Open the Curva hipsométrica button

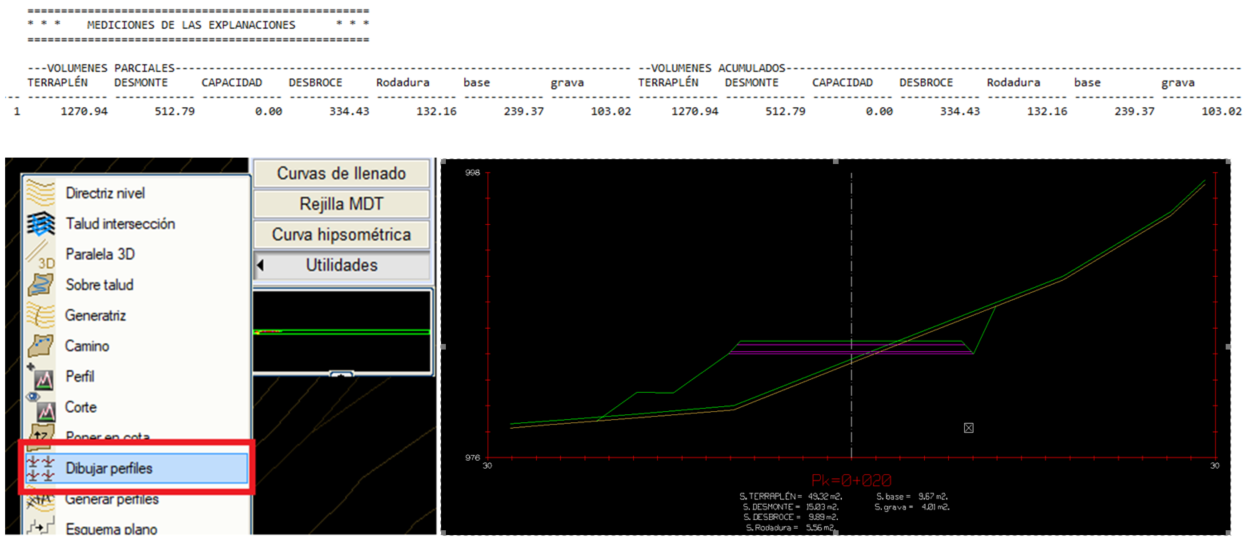(x=342, y=235)
